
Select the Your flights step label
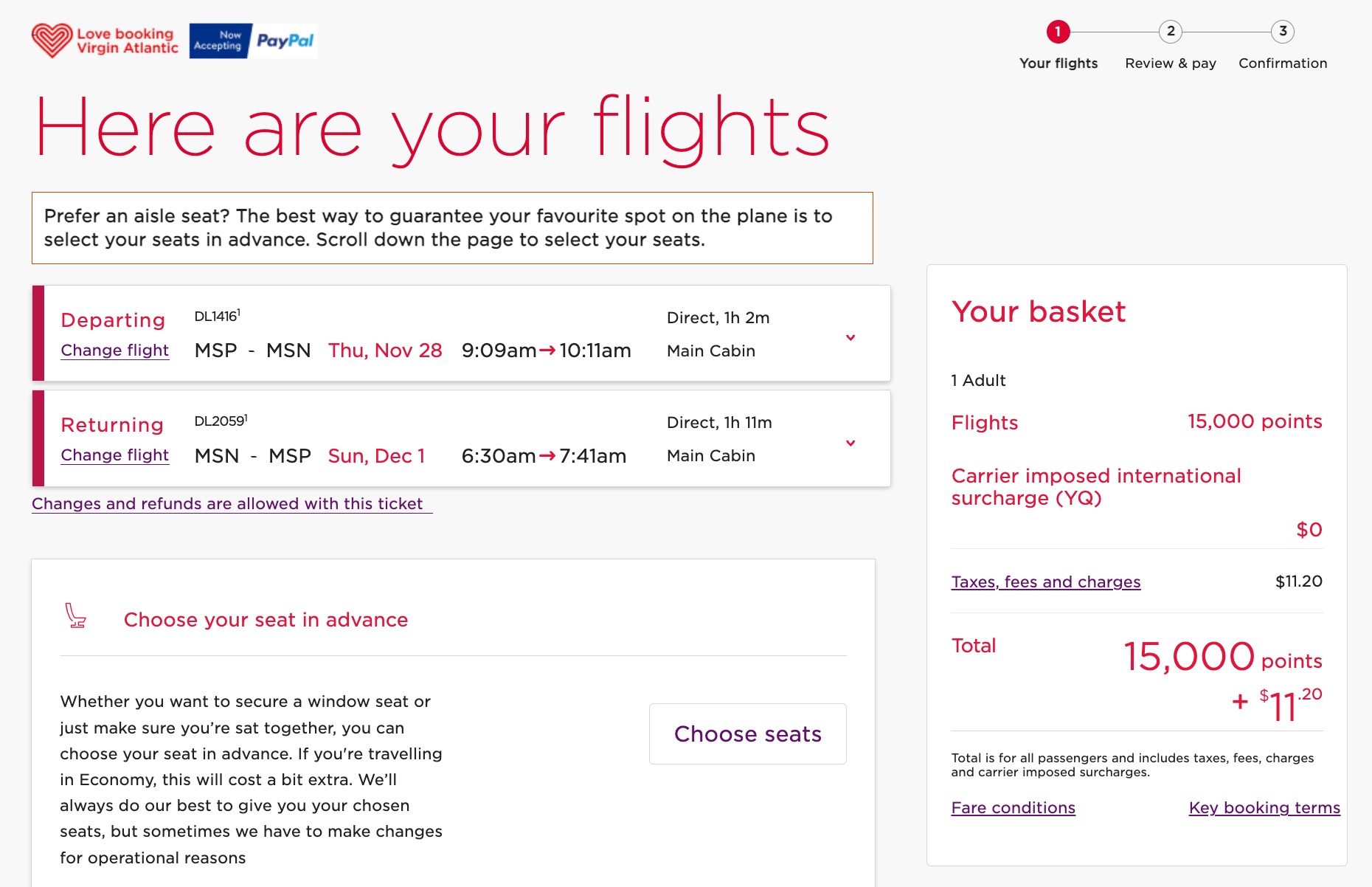1059,63
